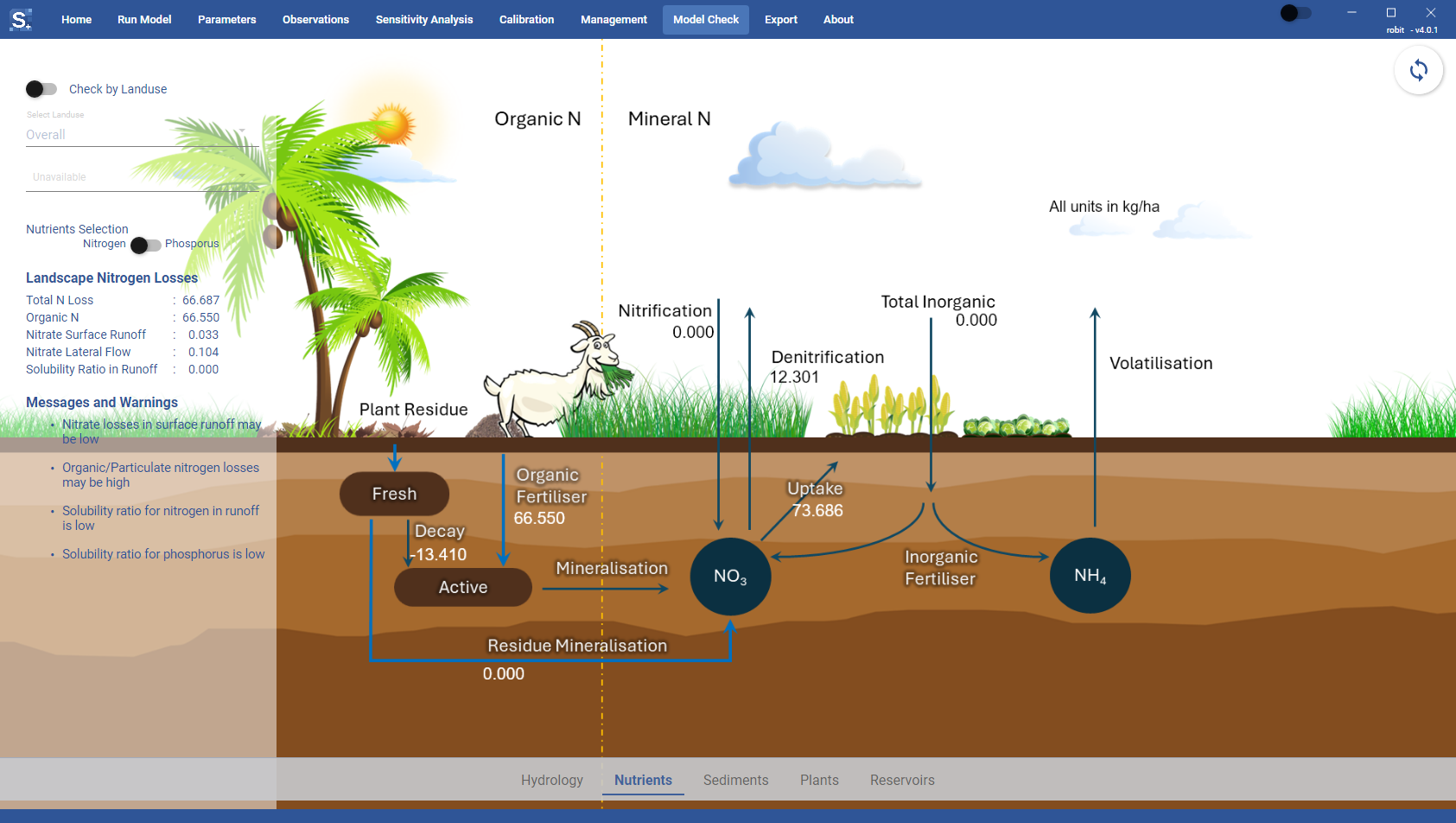
Task: Click the Nitrate Surface Runoff label
Action: [86, 335]
